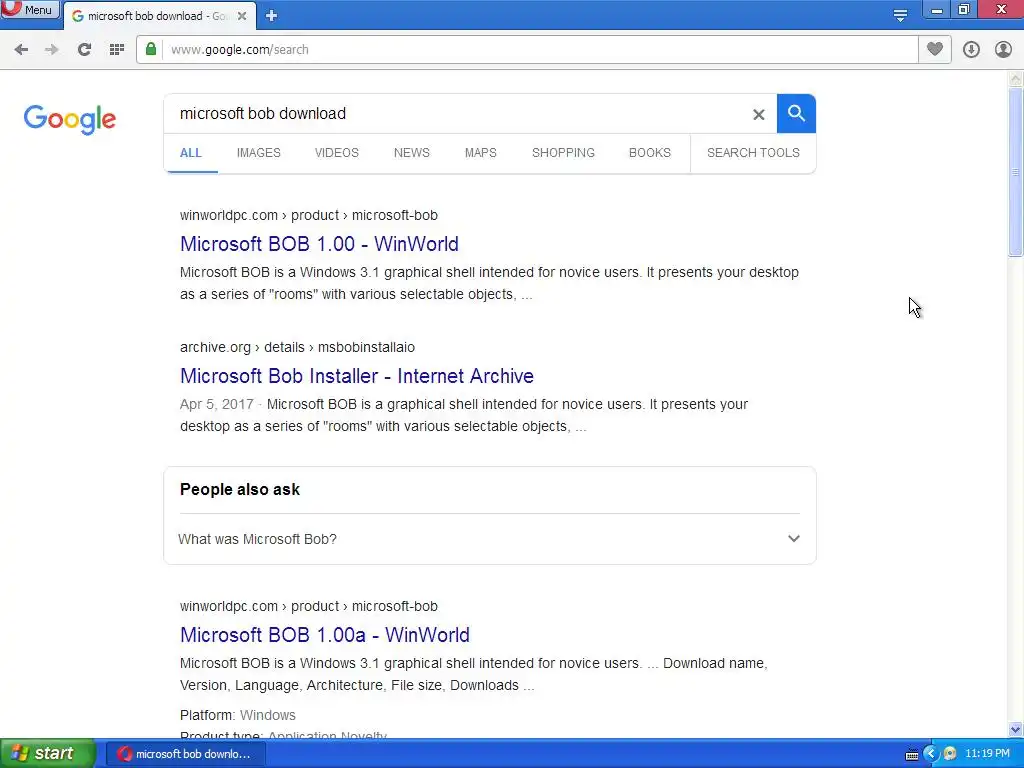The height and width of the screenshot is (768, 1024).
Task: Expand hidden tray icons arrow
Action: pyautogui.click(x=931, y=754)
